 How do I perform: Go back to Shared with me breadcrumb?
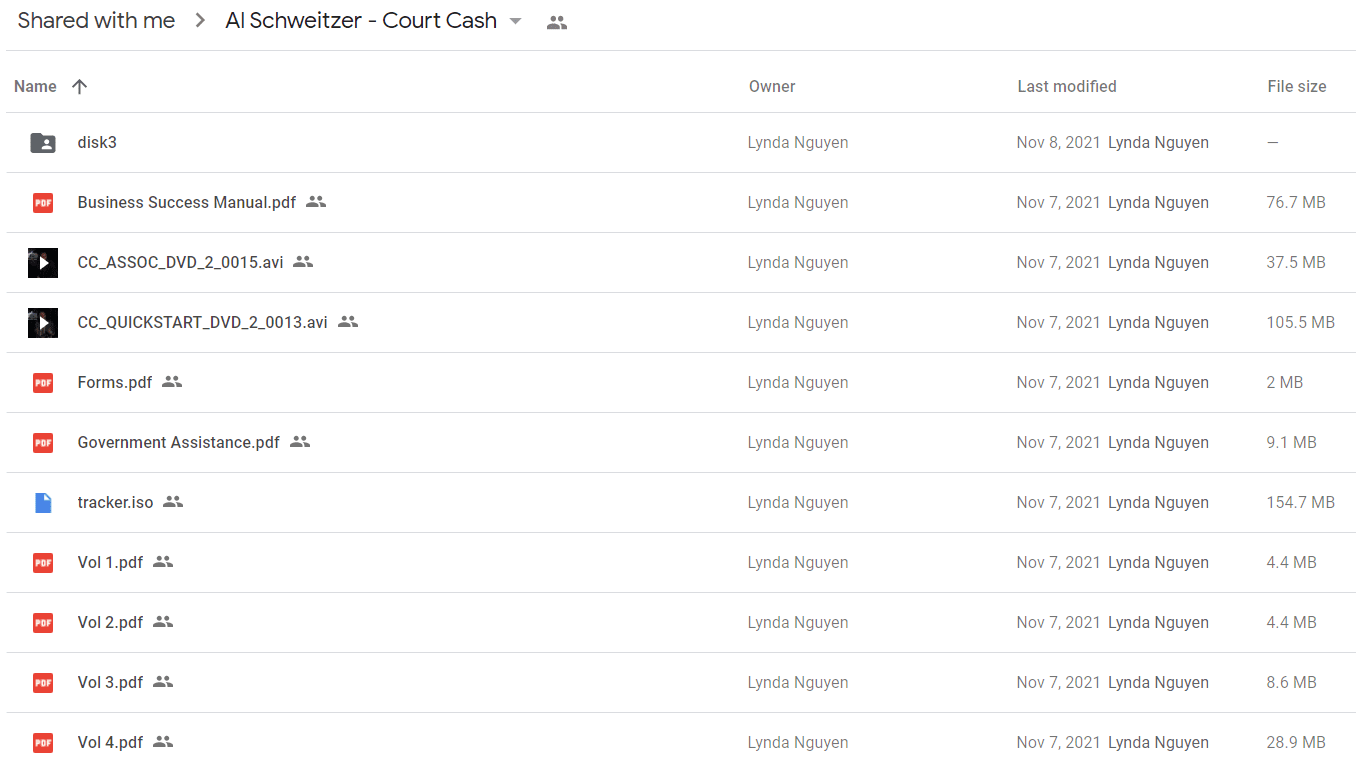point(96,21)
